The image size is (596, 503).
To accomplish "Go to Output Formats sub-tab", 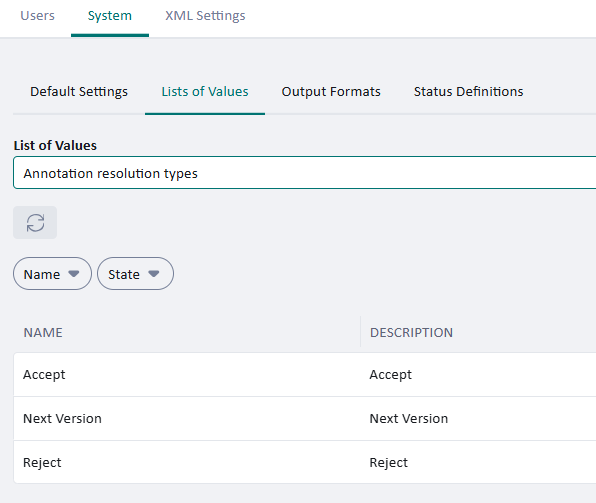I will tap(331, 92).
